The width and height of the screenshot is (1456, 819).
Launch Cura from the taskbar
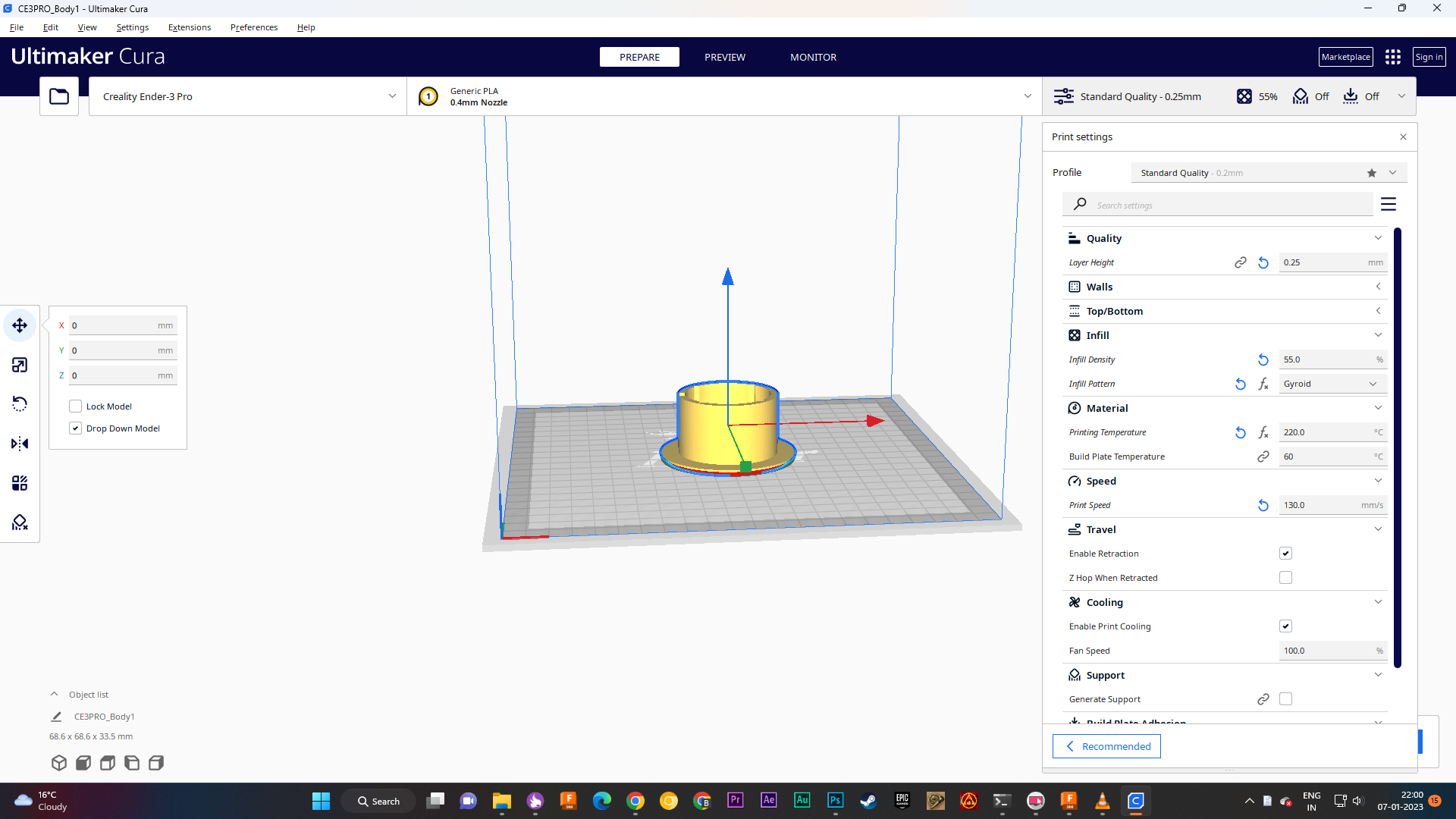(x=1136, y=800)
